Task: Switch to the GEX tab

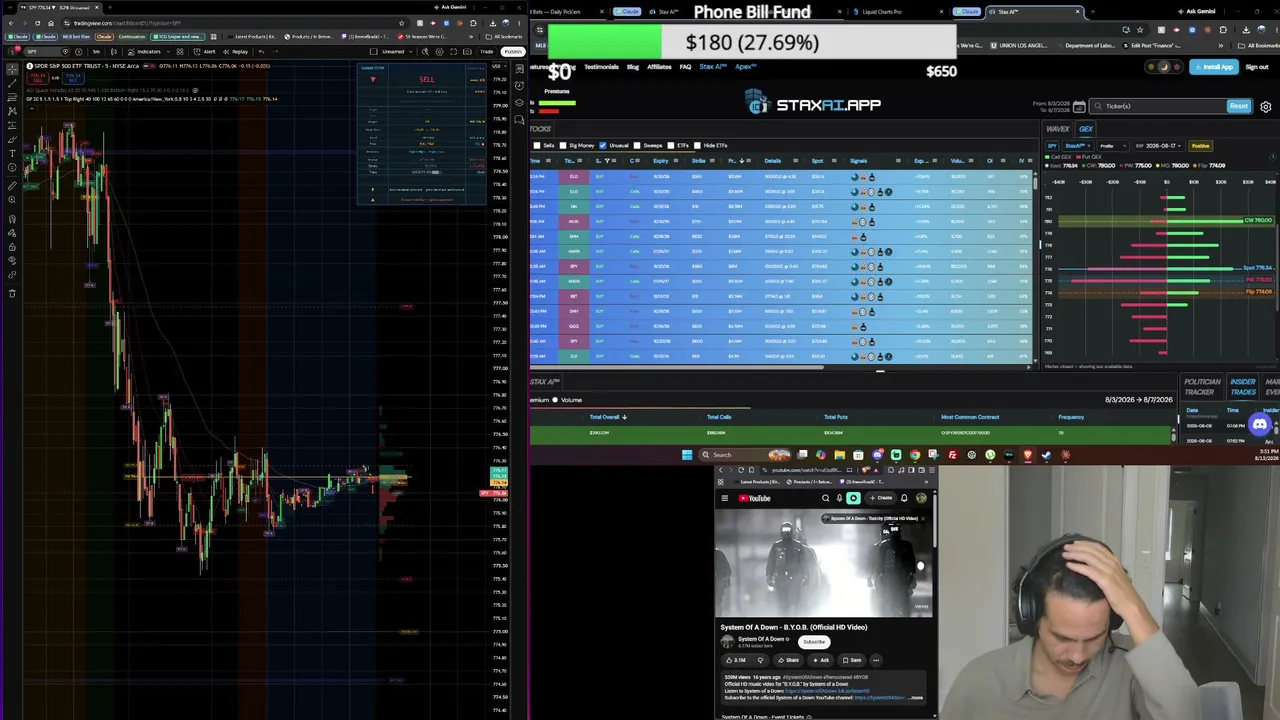Action: tap(1086, 129)
